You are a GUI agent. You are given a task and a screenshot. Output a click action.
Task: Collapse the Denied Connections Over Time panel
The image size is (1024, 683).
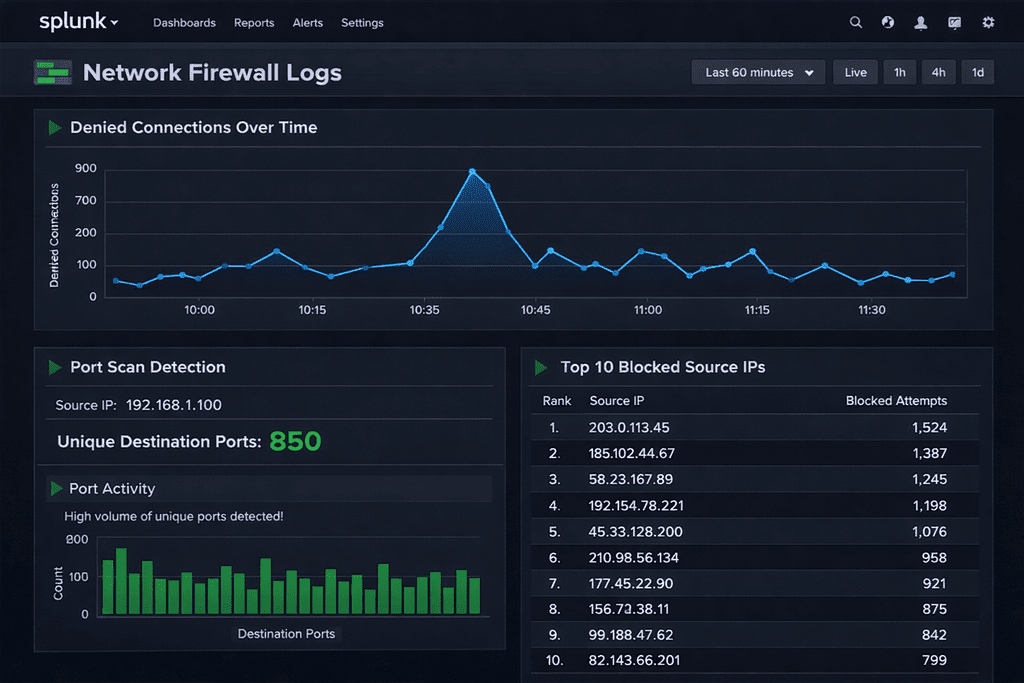[x=54, y=127]
